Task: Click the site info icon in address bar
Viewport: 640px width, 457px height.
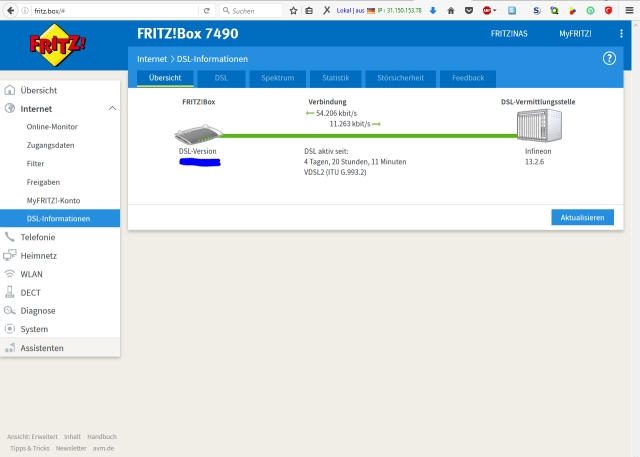Action: coord(25,11)
